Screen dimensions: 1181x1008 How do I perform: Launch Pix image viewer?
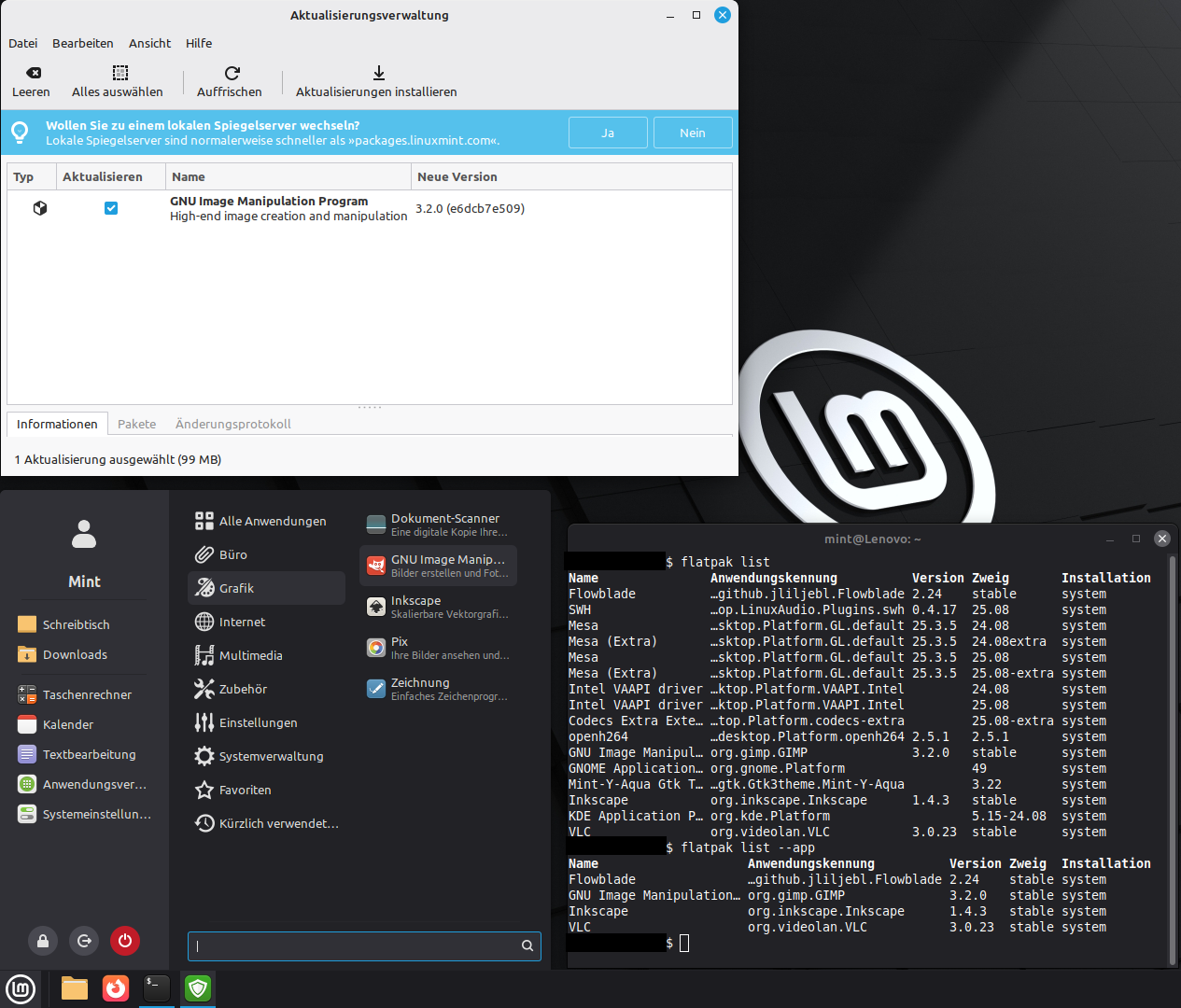point(438,648)
